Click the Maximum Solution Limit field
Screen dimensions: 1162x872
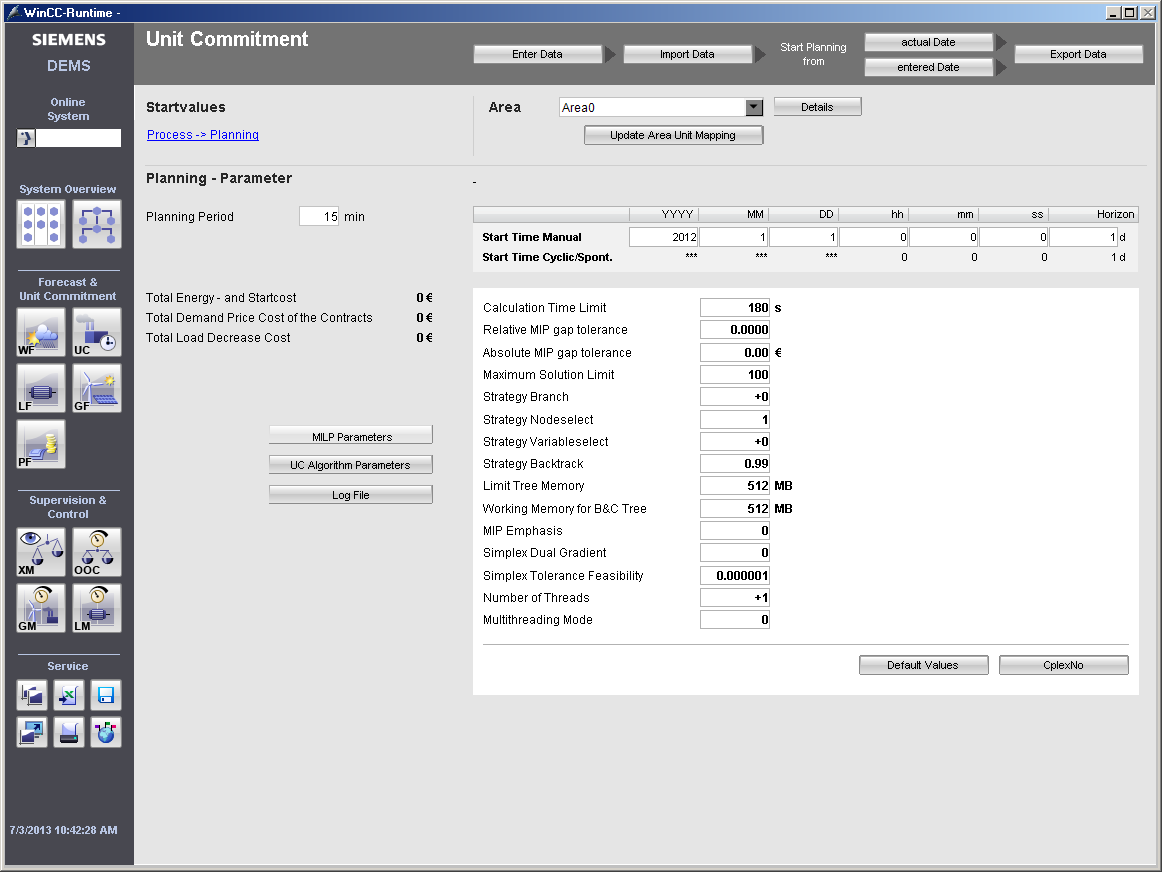click(x=735, y=375)
